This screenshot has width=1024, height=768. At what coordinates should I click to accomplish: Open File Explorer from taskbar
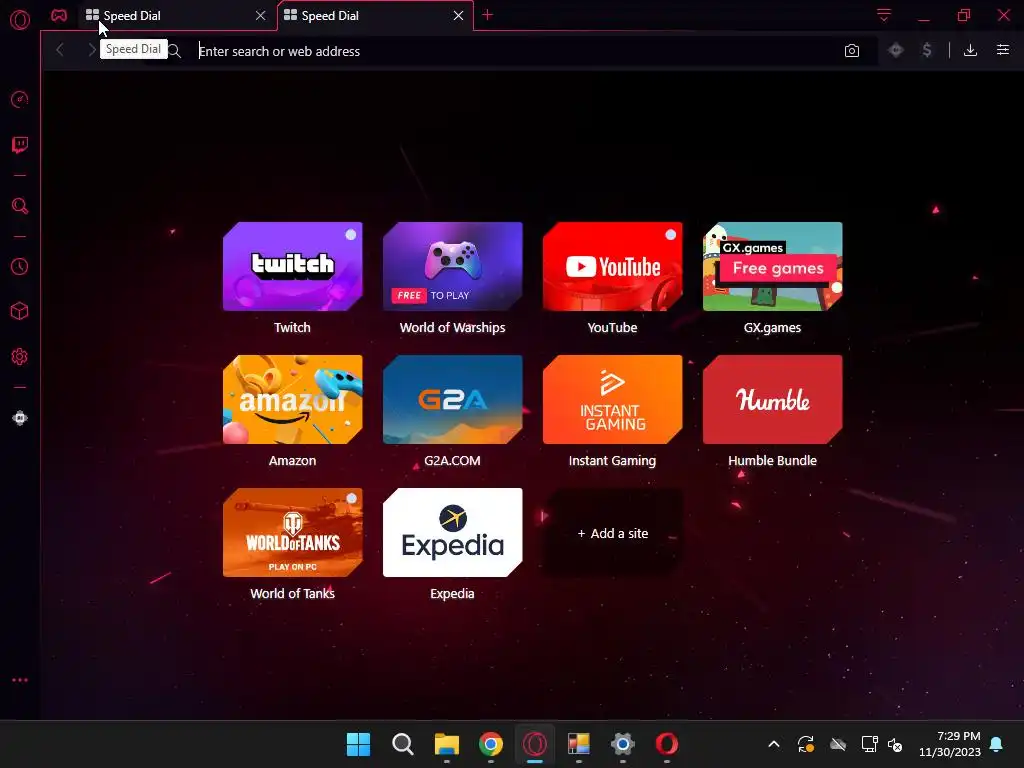click(x=447, y=744)
